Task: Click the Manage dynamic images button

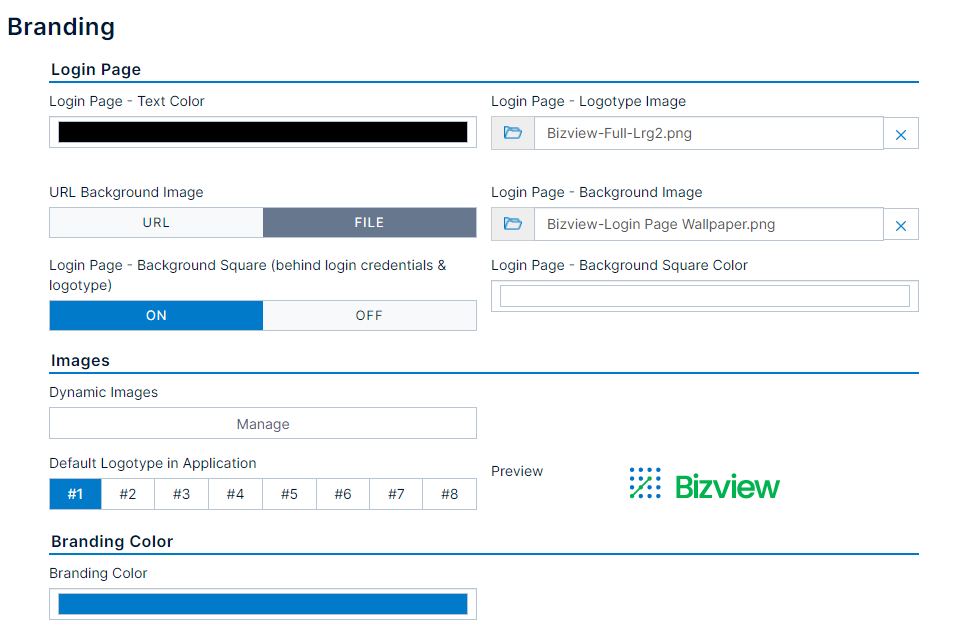Action: [263, 424]
